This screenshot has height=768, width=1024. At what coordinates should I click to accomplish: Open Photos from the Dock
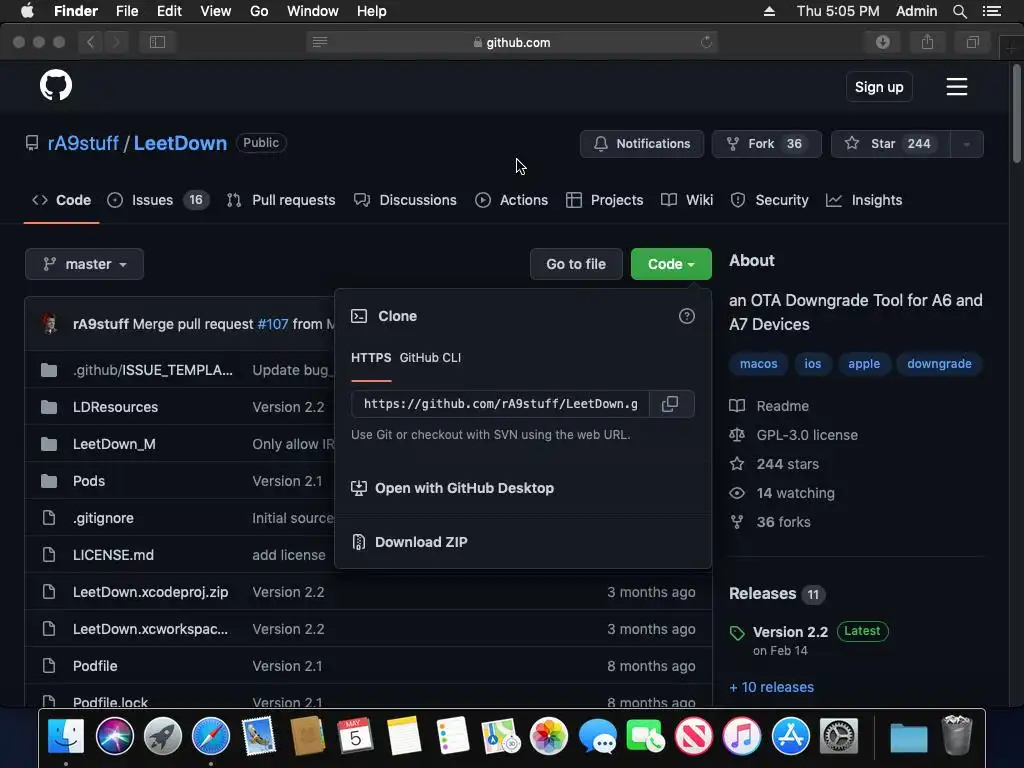tap(549, 736)
